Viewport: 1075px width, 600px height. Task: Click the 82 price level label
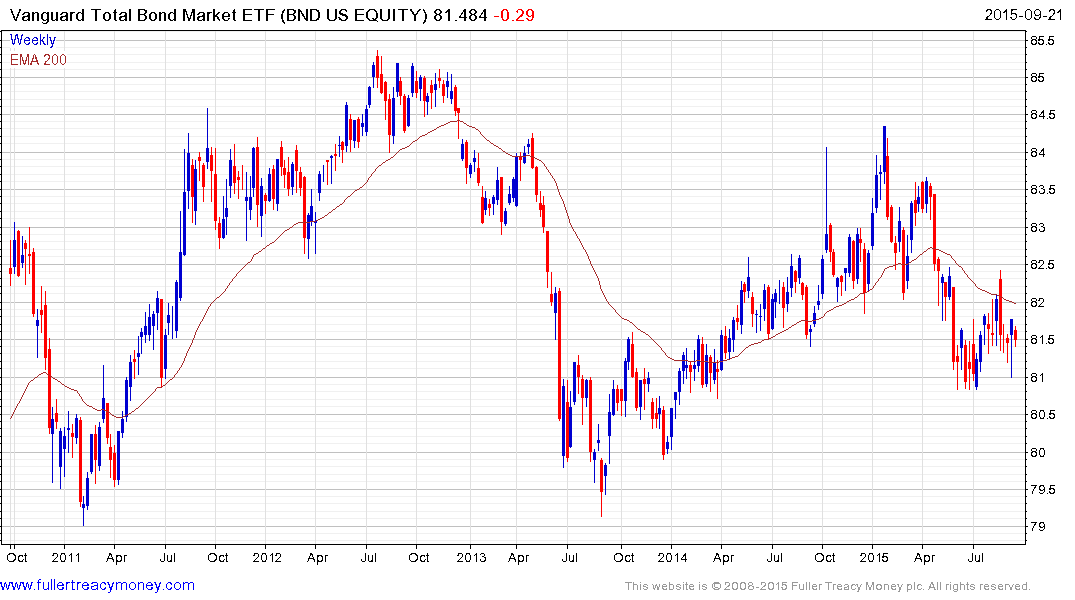coord(1038,302)
